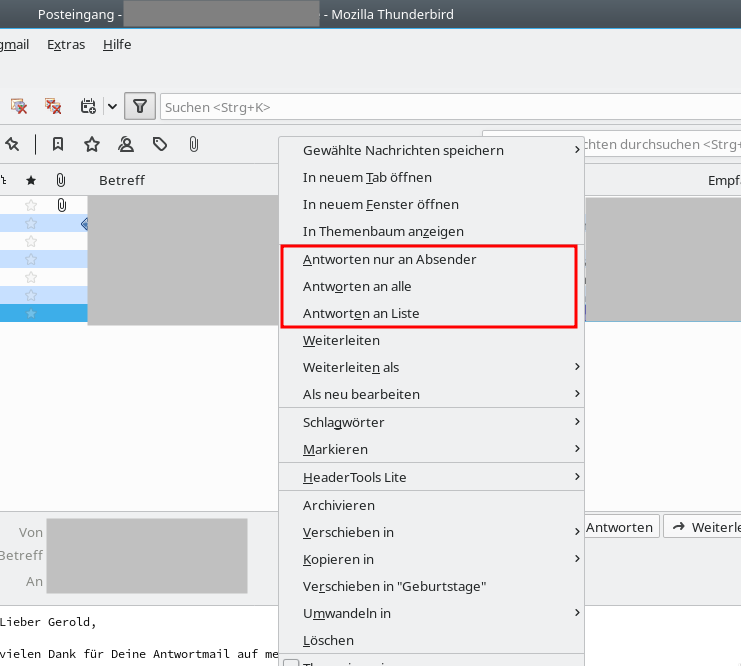Toggle the quick filter funnel button
Screen dimensions: 741x666
tap(141, 106)
